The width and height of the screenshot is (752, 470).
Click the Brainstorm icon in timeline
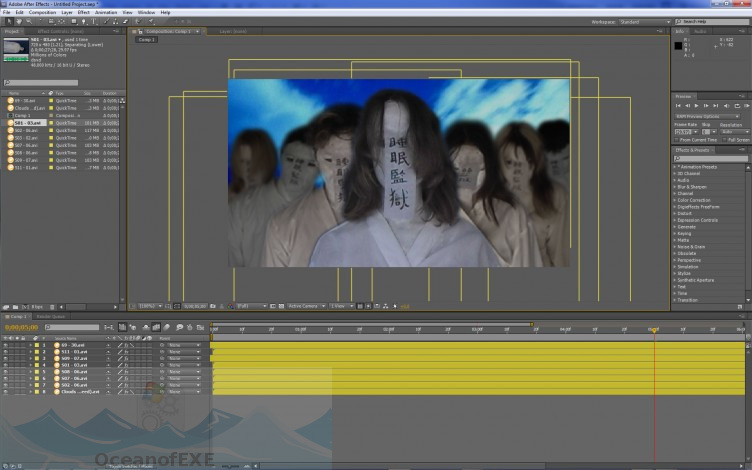click(x=179, y=328)
